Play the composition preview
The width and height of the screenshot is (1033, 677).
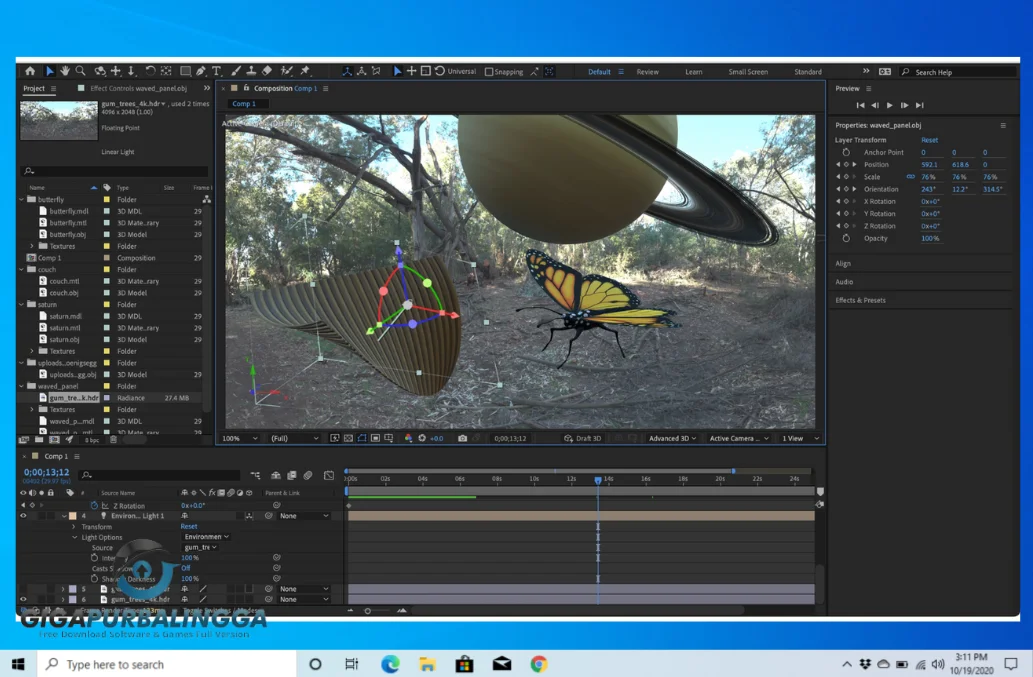coord(889,105)
